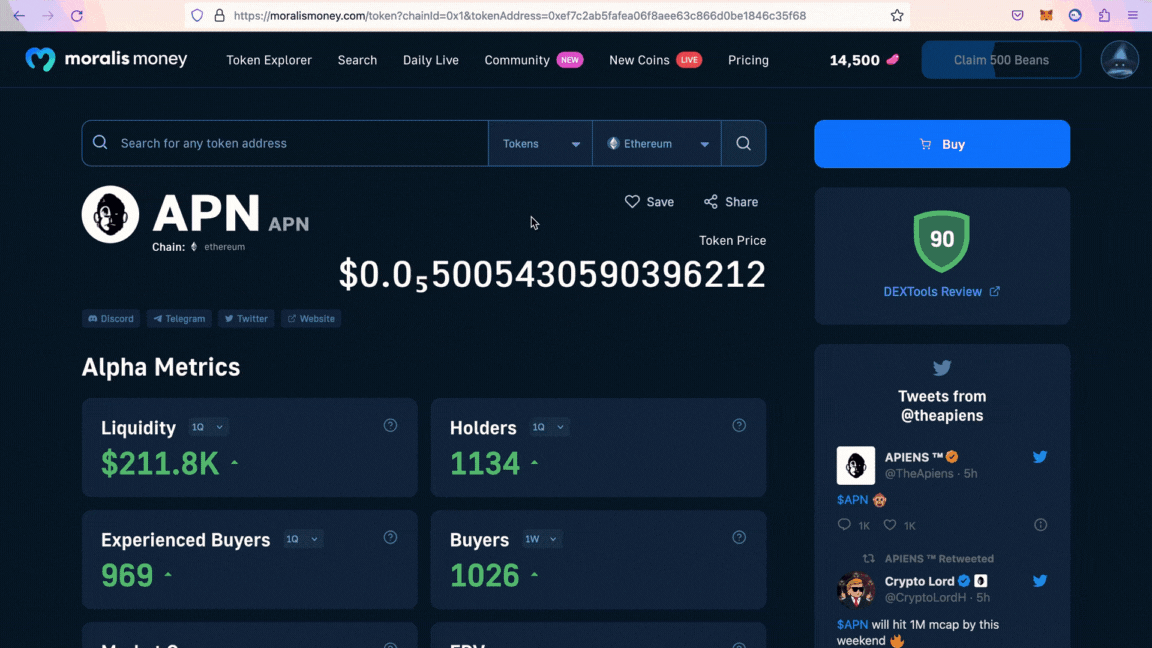1152x648 pixels.
Task: Open the Community nav item
Action: point(533,60)
